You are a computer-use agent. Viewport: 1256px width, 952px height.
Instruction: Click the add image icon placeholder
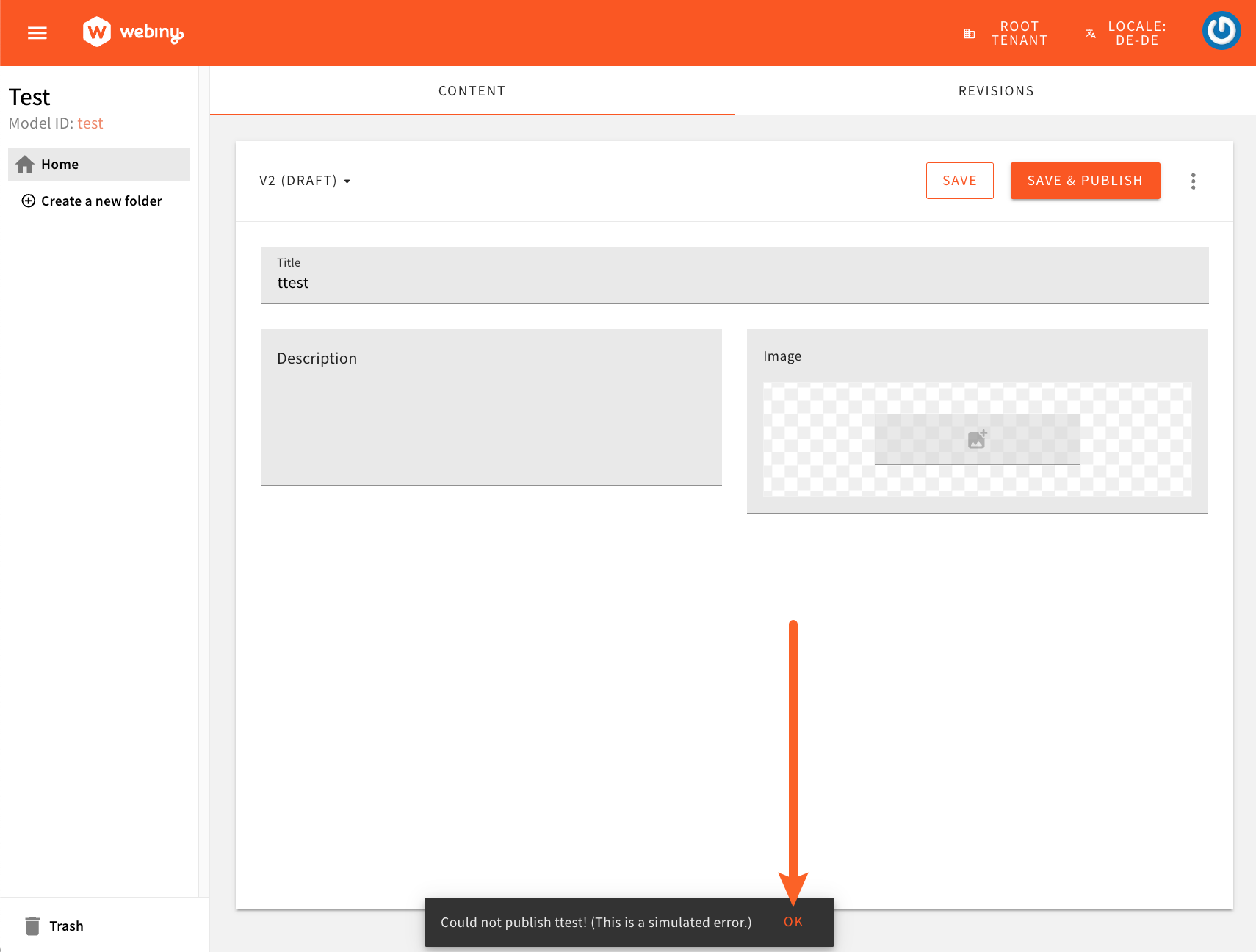coord(977,439)
